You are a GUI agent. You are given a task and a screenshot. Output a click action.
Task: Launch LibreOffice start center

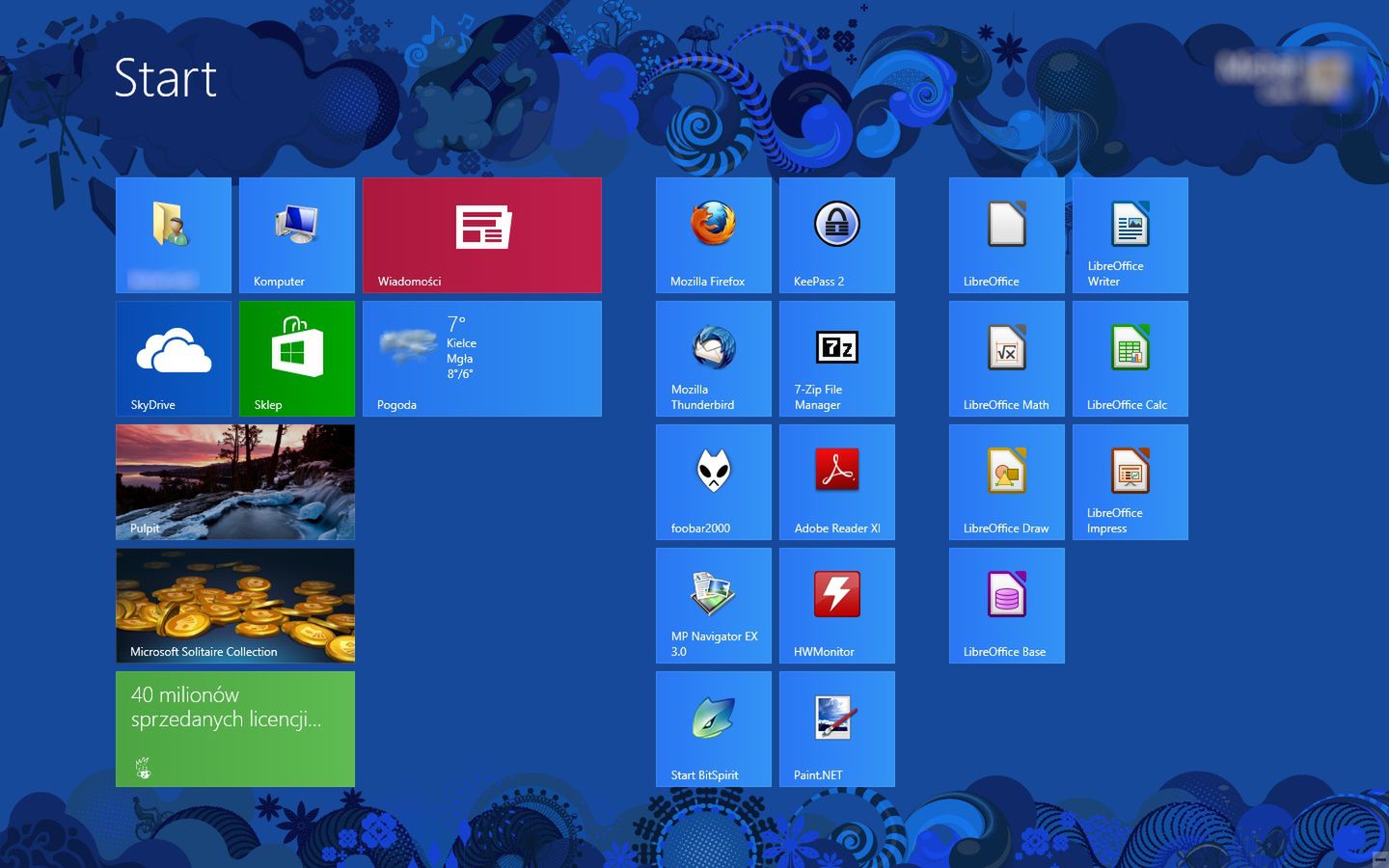pos(1007,235)
